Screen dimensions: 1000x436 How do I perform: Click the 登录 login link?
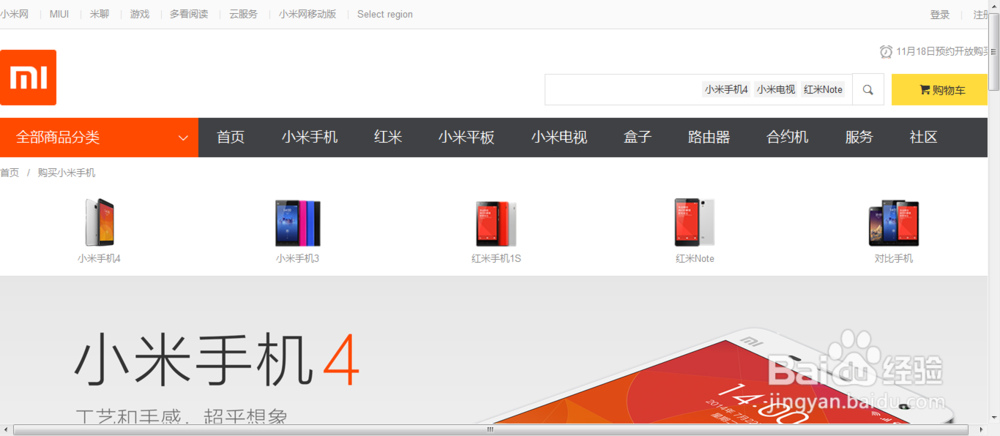940,15
